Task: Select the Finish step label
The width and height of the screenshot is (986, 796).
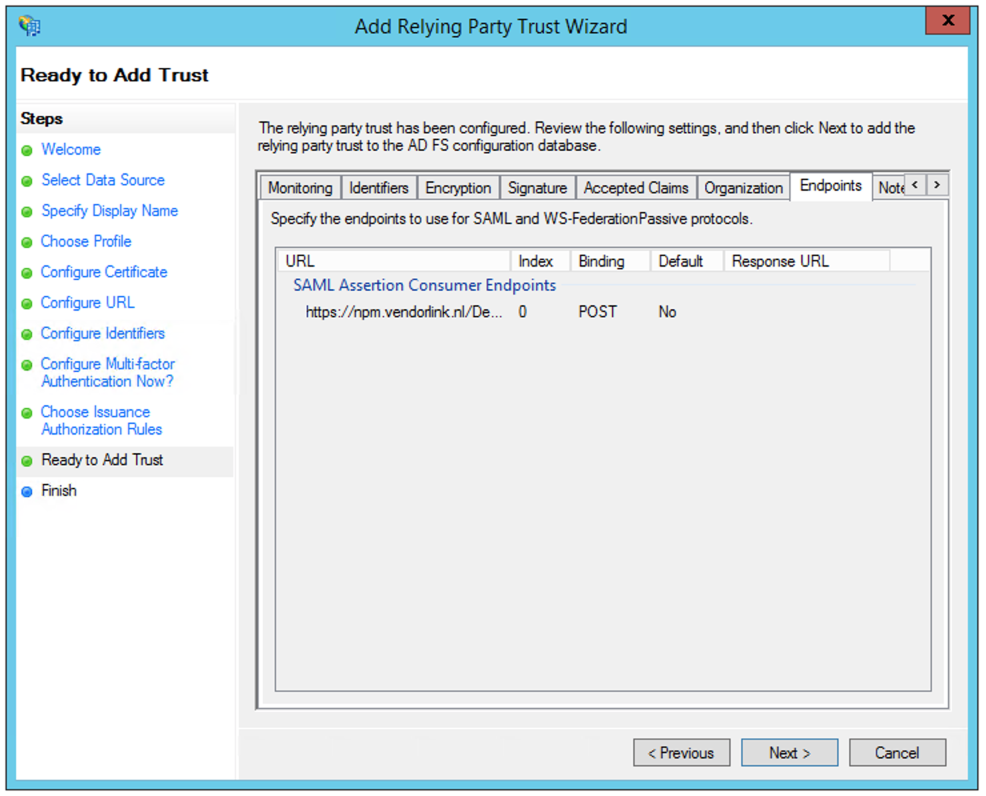Action: tap(59, 490)
